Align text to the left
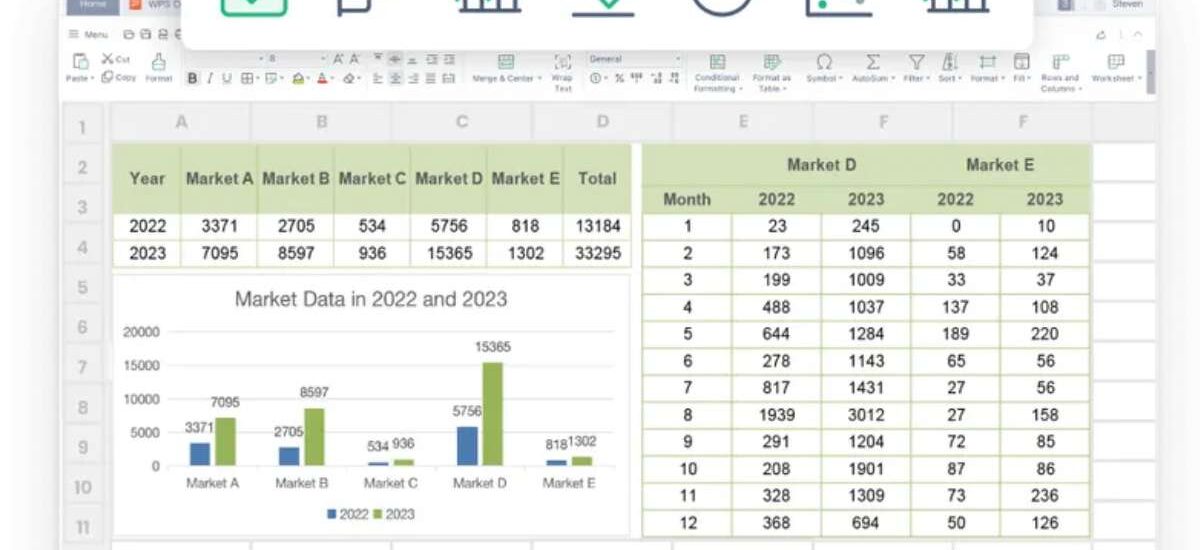1200x550 pixels. point(378,78)
